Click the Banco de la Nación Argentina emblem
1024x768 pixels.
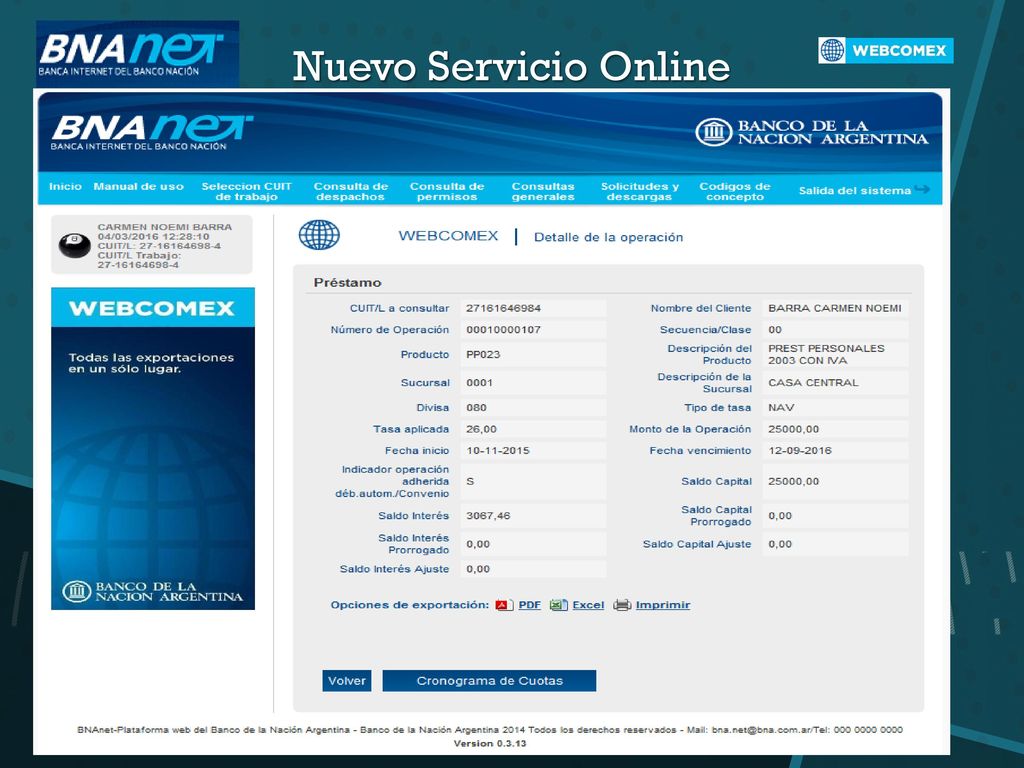(713, 132)
